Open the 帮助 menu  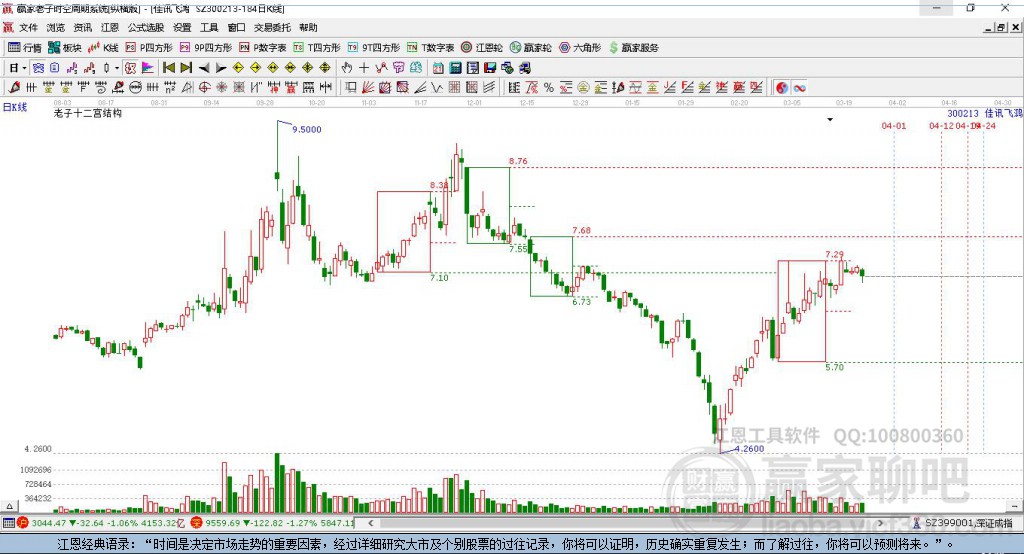(308, 27)
